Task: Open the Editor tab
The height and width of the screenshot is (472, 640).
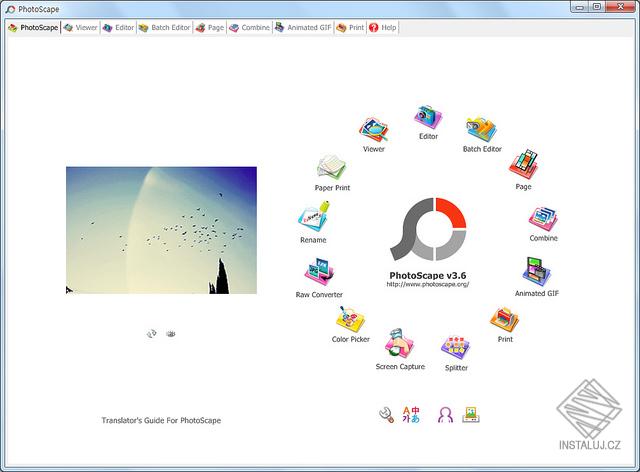Action: pyautogui.click(x=118, y=28)
